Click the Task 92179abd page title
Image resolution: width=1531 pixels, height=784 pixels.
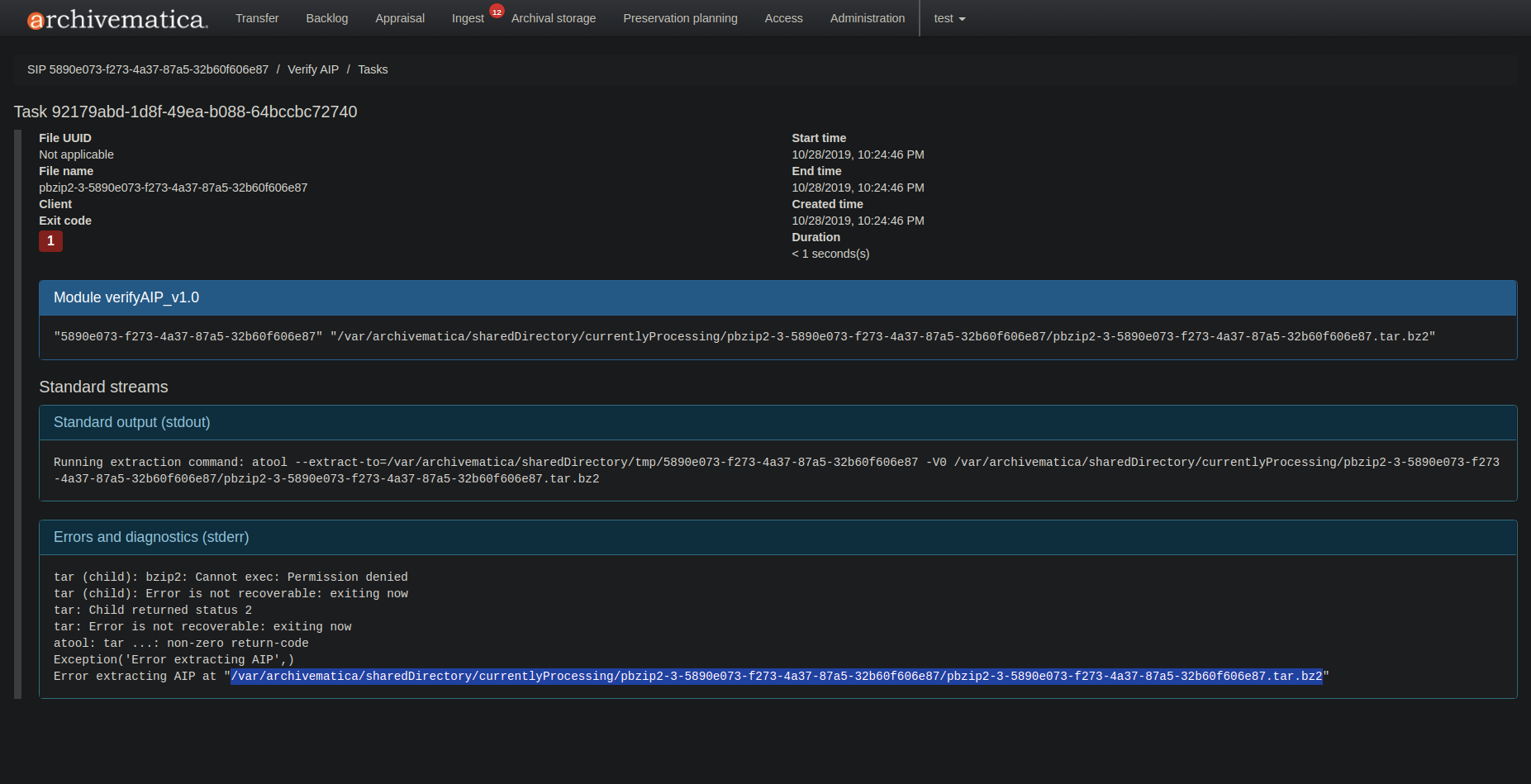pyautogui.click(x=185, y=112)
